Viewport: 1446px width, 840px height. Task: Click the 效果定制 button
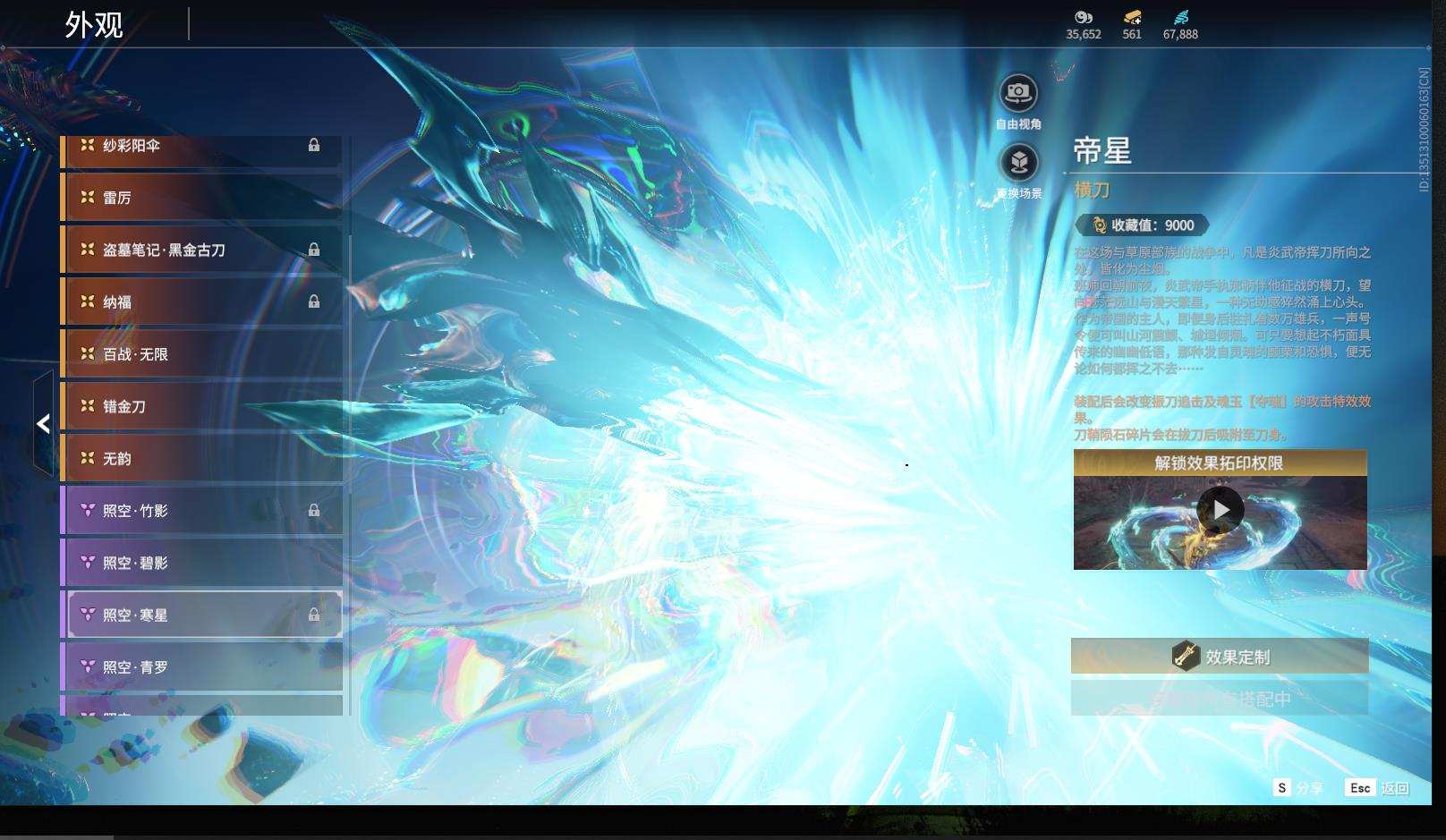click(x=1220, y=657)
